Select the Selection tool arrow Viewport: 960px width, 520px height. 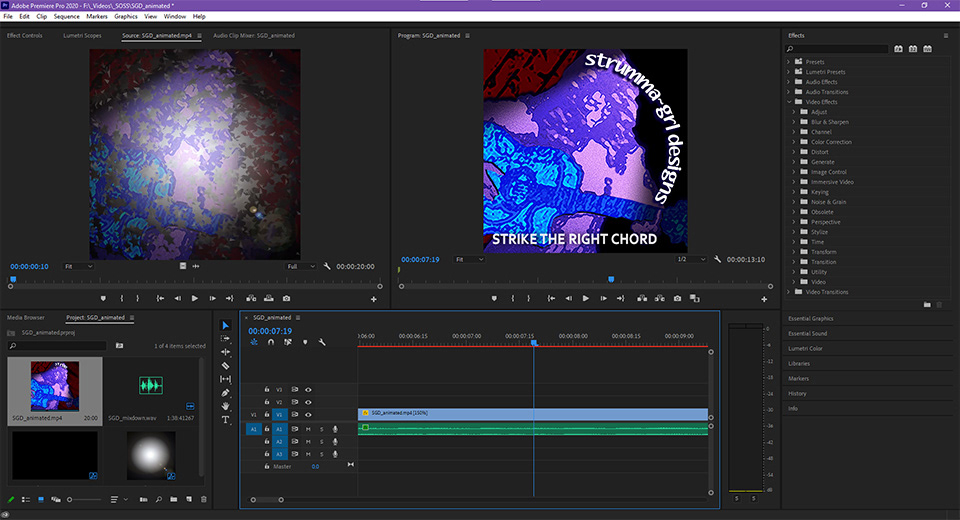225,325
